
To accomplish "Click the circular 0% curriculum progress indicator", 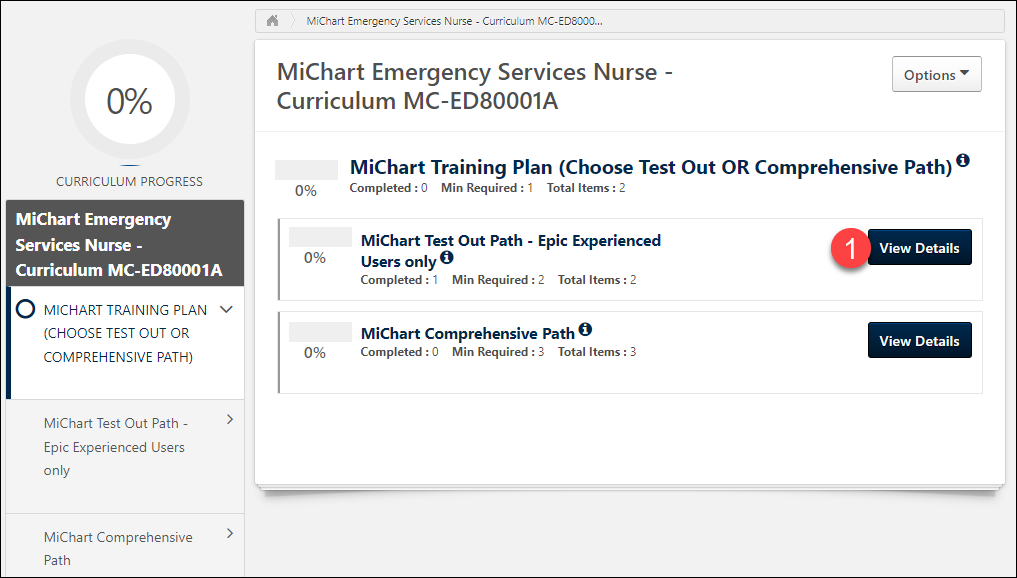I will pyautogui.click(x=129, y=101).
